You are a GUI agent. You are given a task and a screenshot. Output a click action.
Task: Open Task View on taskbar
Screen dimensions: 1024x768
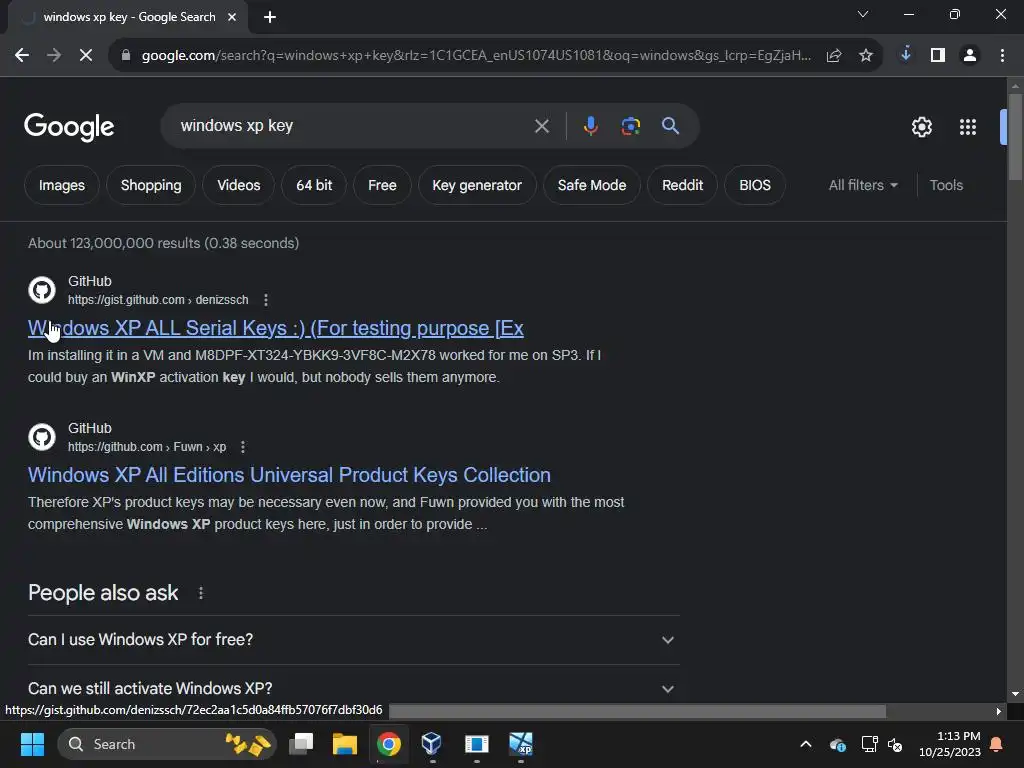click(302, 744)
